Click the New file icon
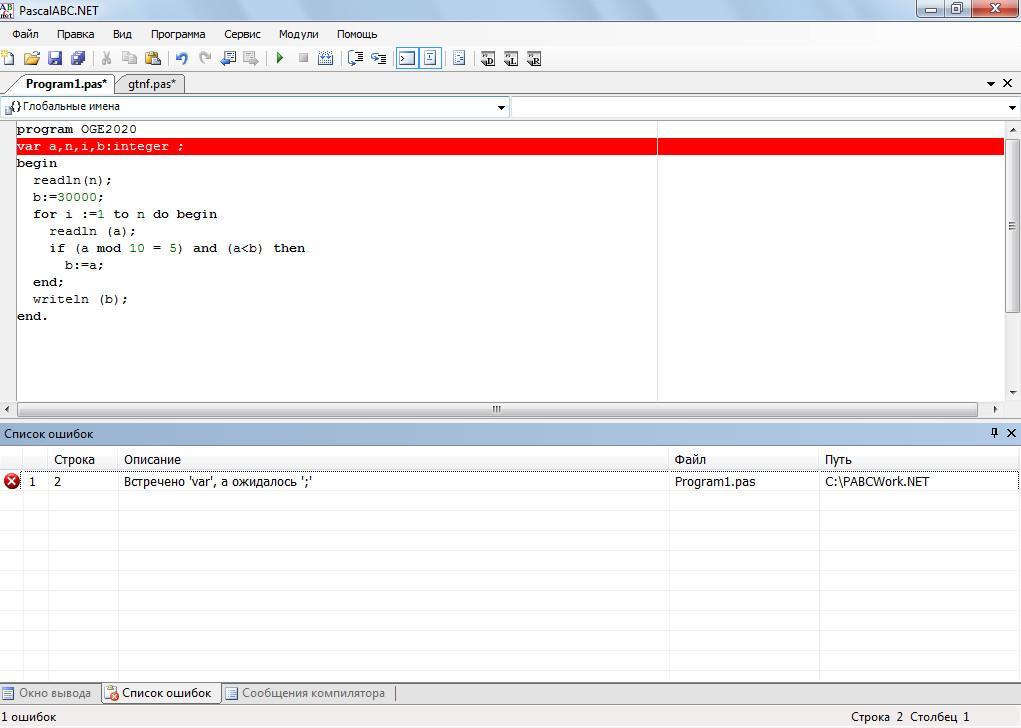Screen dimensions: 1021x728 [8, 59]
